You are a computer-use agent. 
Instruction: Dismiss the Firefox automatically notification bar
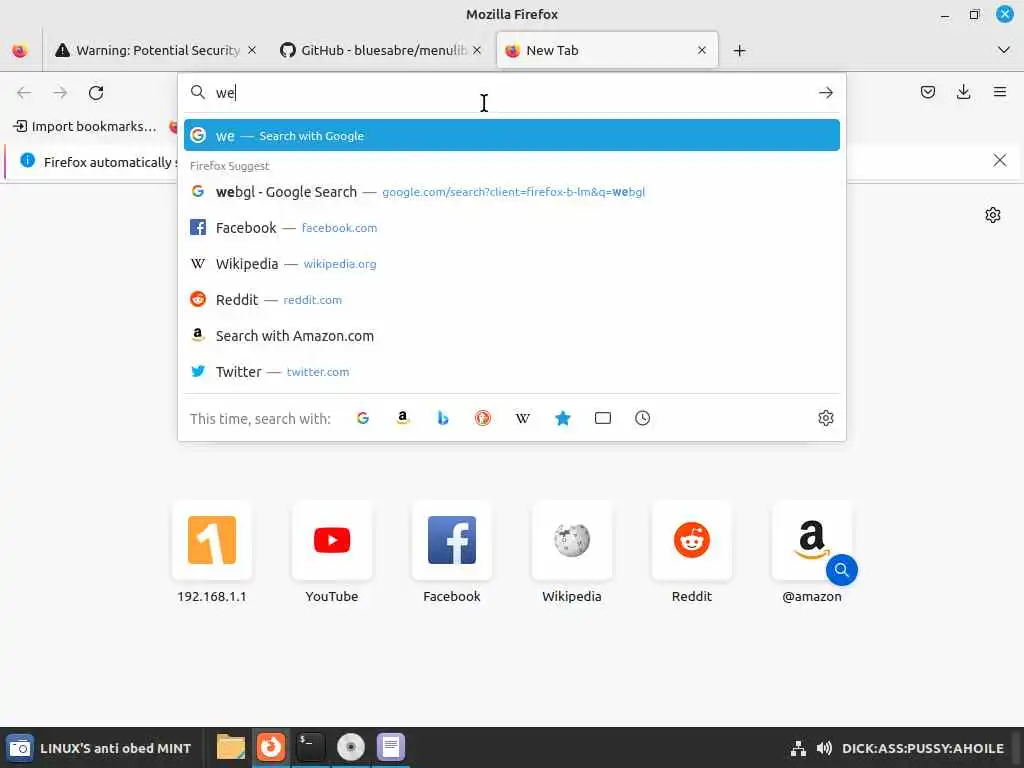pyautogui.click(x=999, y=161)
